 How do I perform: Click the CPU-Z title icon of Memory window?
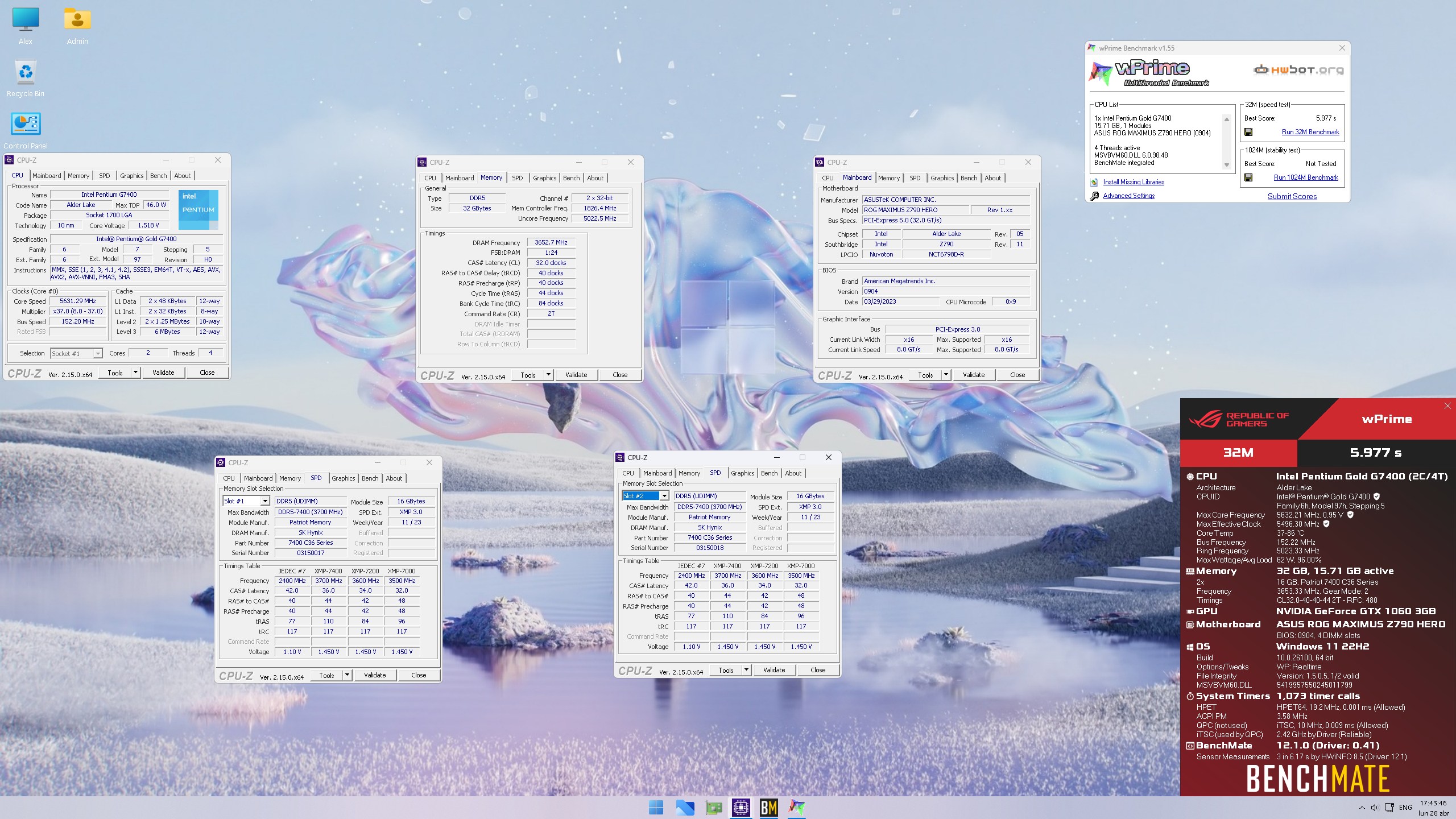click(422, 163)
